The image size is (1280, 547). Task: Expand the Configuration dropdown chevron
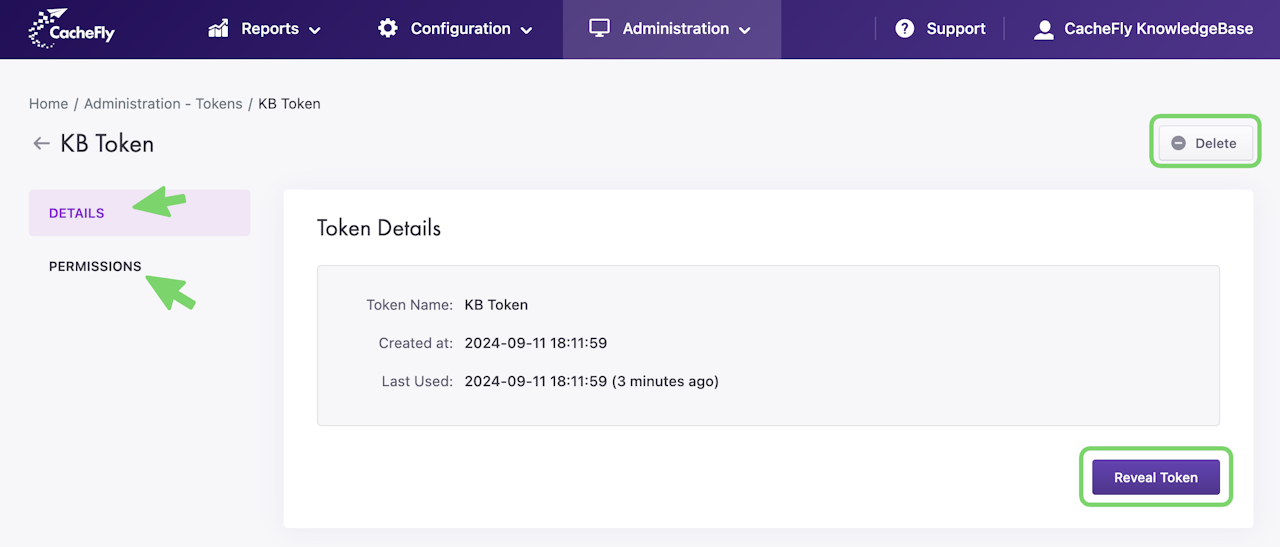527,30
